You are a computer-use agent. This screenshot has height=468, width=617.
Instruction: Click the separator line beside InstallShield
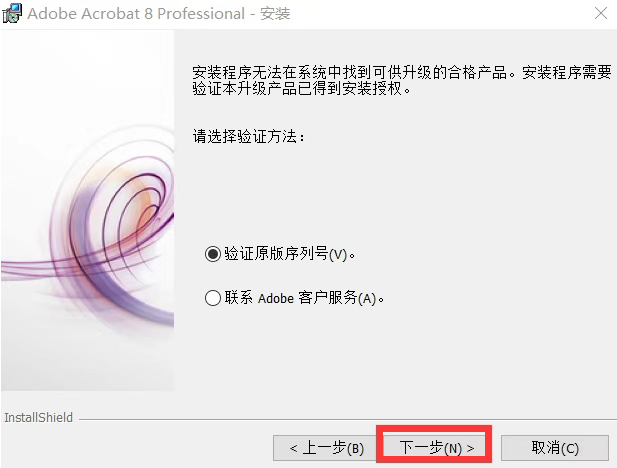click(347, 420)
